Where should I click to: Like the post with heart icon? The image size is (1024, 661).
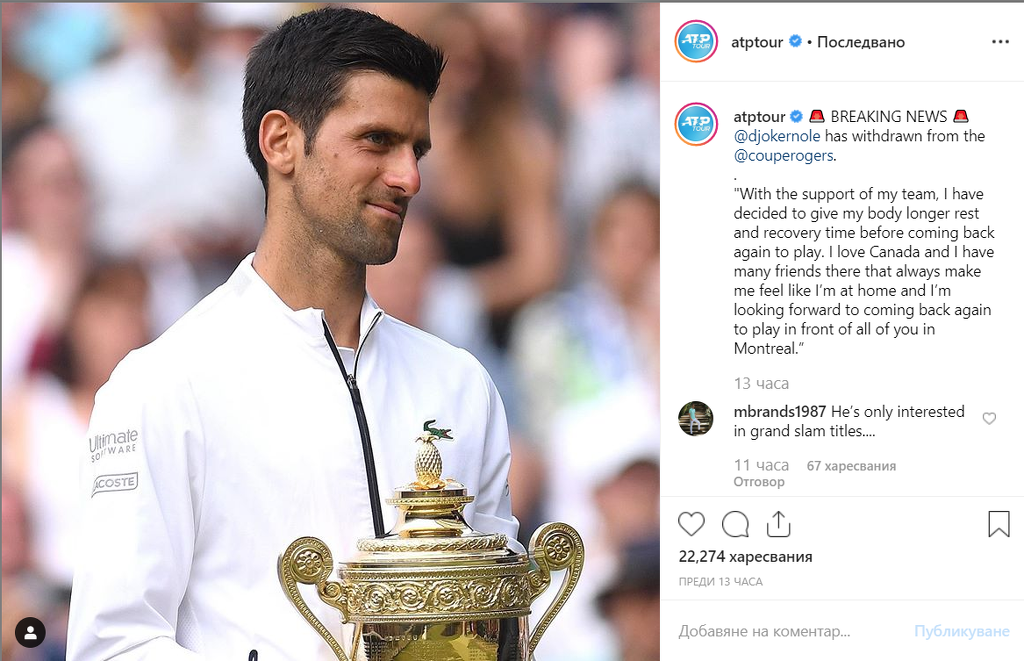[691, 524]
